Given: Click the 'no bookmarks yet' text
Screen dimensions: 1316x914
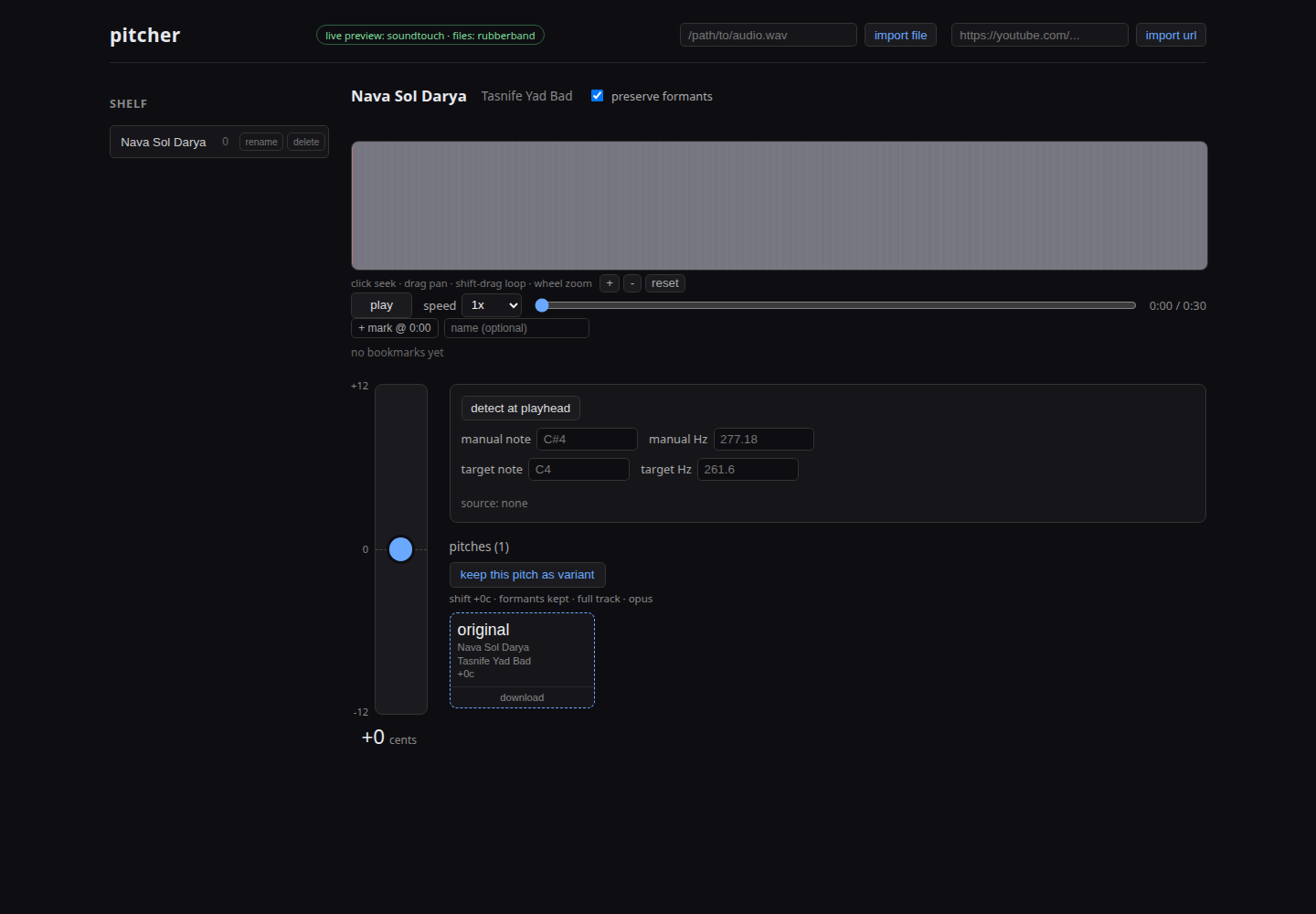Looking at the screenshot, I should pyautogui.click(x=398, y=353).
